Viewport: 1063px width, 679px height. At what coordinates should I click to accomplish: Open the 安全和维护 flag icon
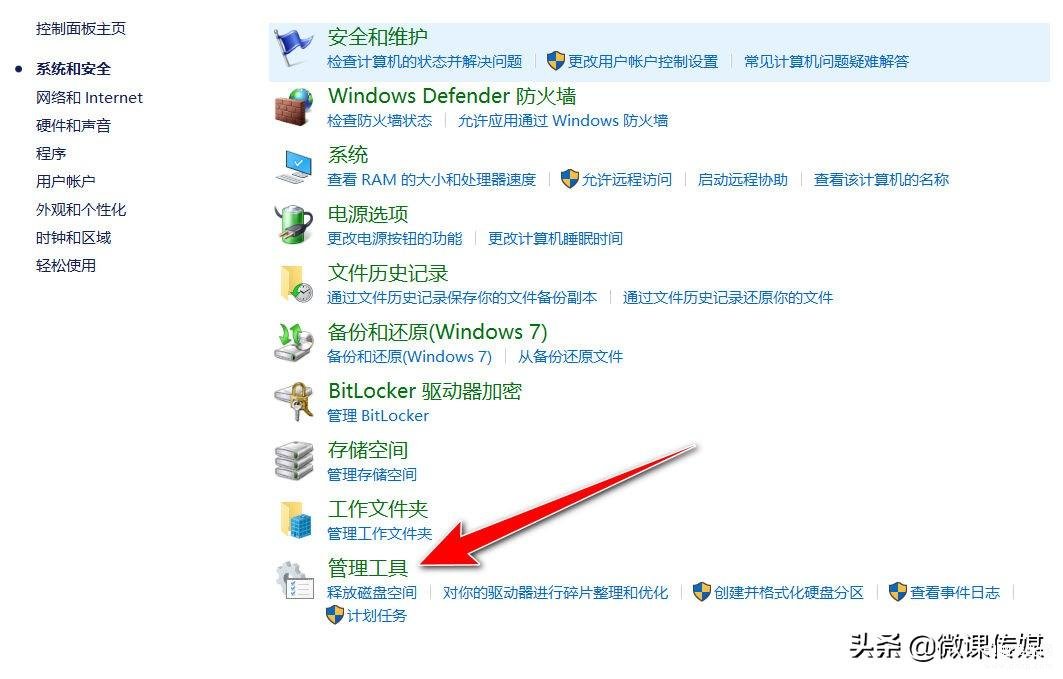[x=294, y=47]
